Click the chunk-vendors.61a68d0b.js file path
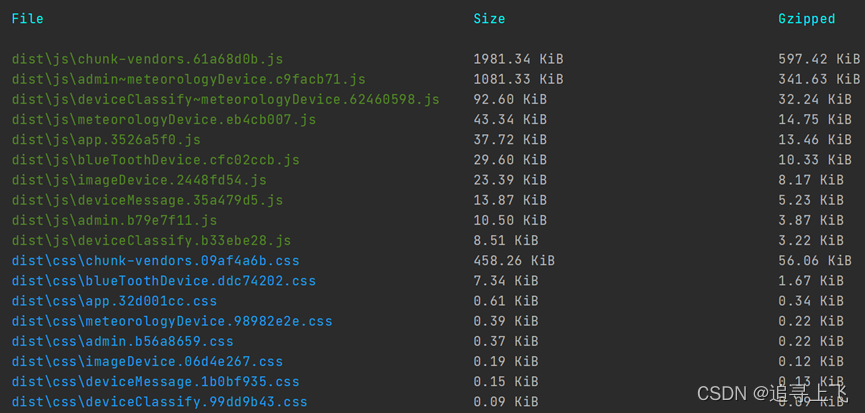Image resolution: width=865 pixels, height=413 pixels. [x=147, y=59]
